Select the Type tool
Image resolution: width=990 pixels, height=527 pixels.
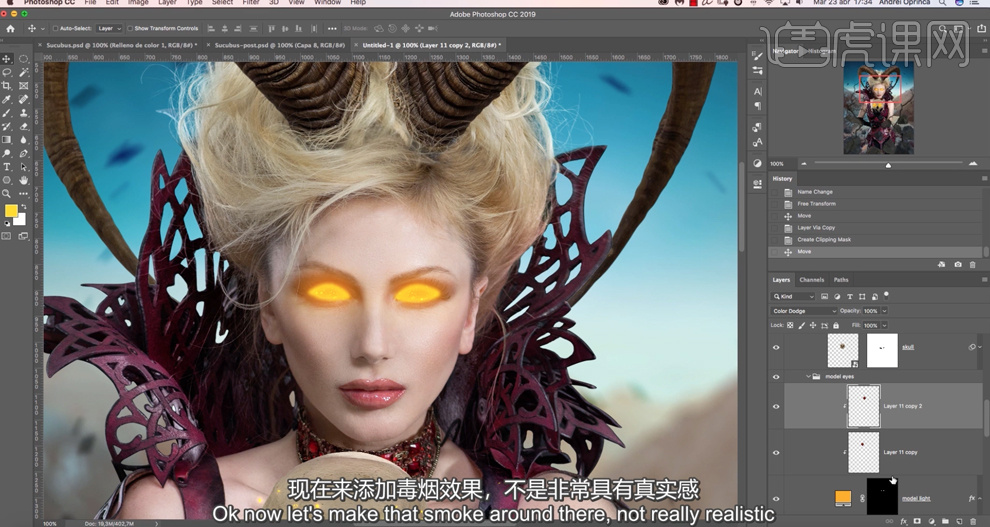pos(7,167)
